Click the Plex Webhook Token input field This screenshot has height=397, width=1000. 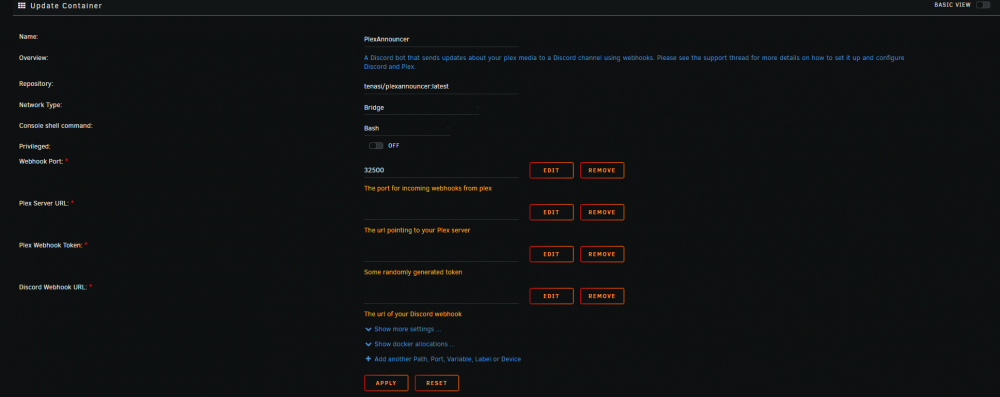[x=441, y=254]
